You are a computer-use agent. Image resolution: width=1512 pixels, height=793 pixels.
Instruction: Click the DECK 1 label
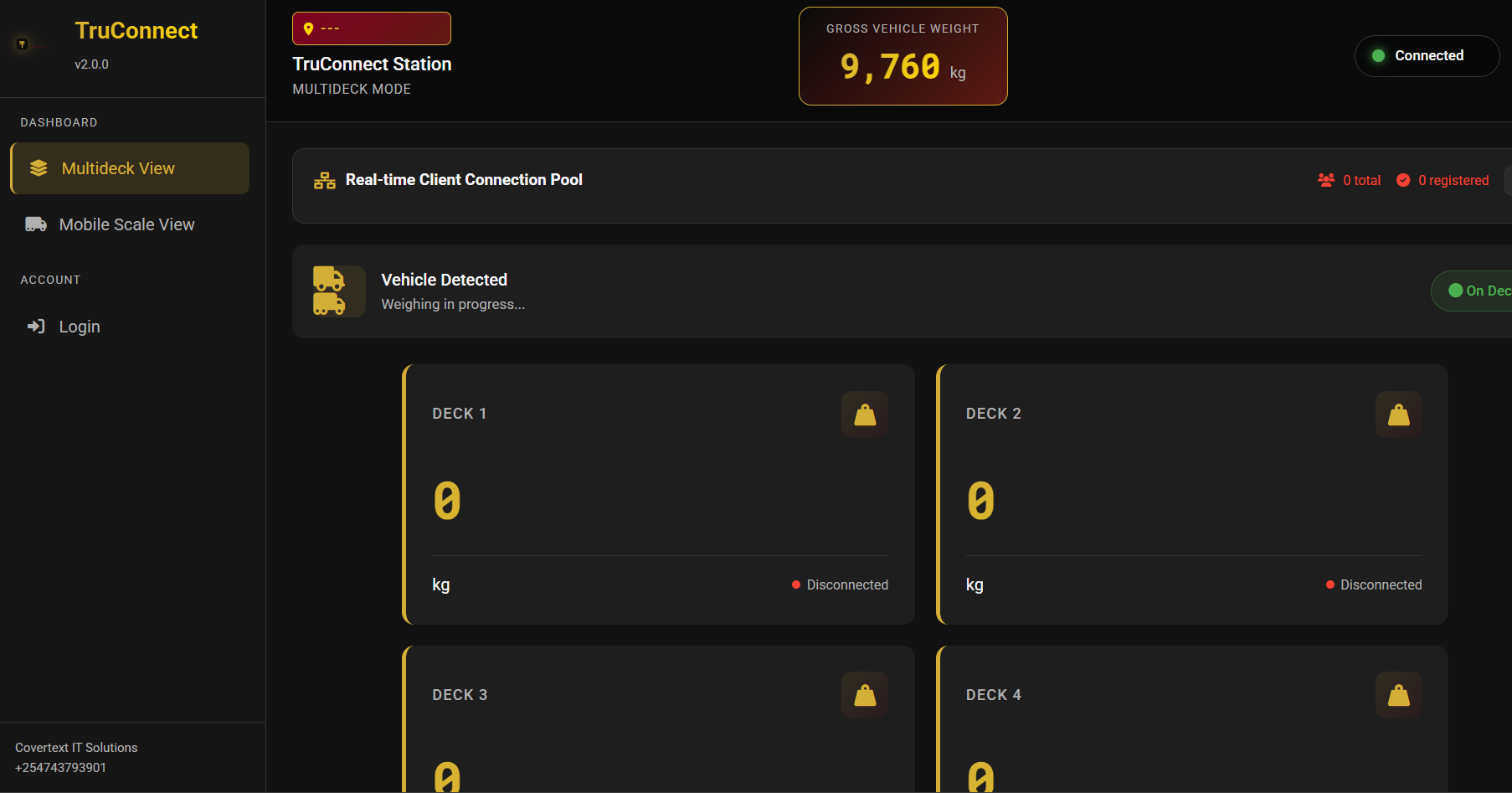(x=460, y=414)
